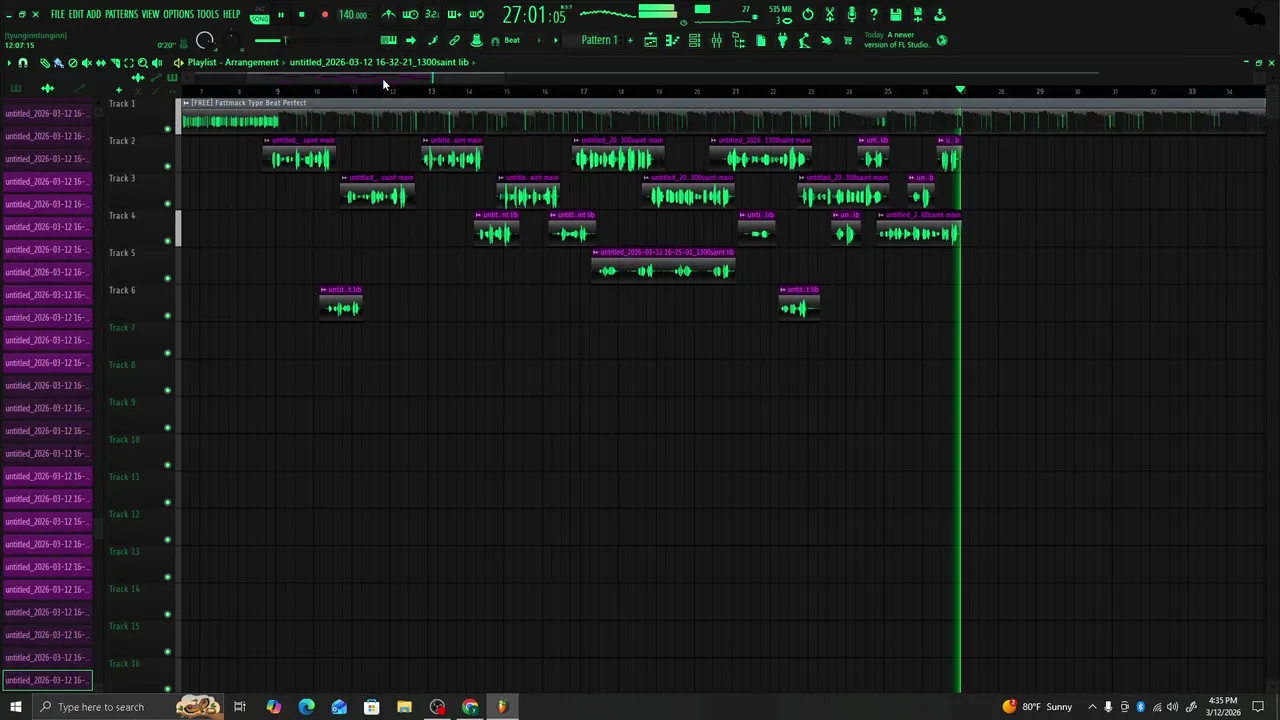Open the Piano roll icon

point(672,41)
